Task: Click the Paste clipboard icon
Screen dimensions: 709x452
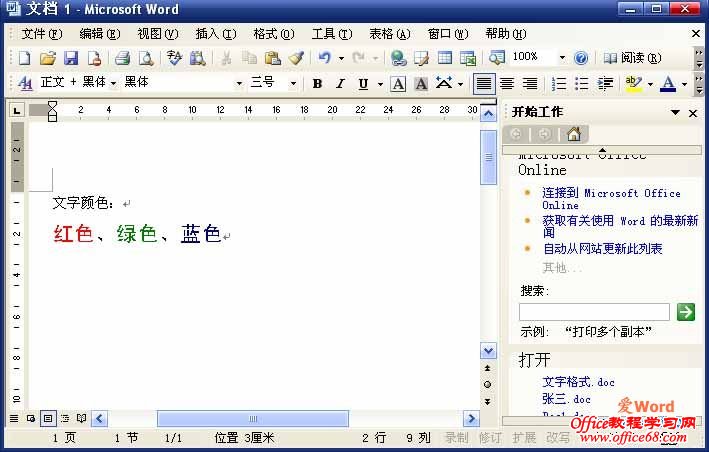Action: [272, 58]
